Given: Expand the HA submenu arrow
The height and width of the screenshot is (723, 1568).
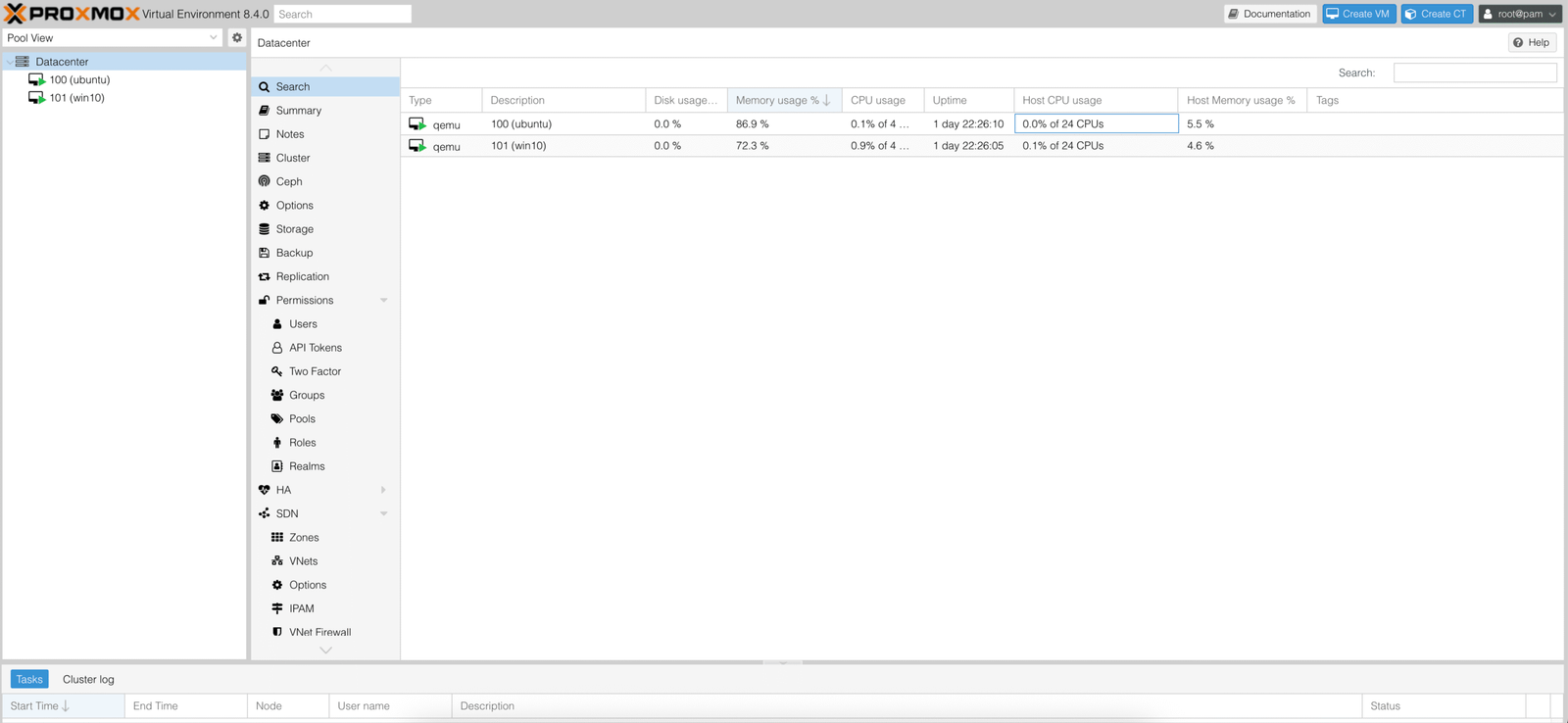Looking at the screenshot, I should (383, 490).
